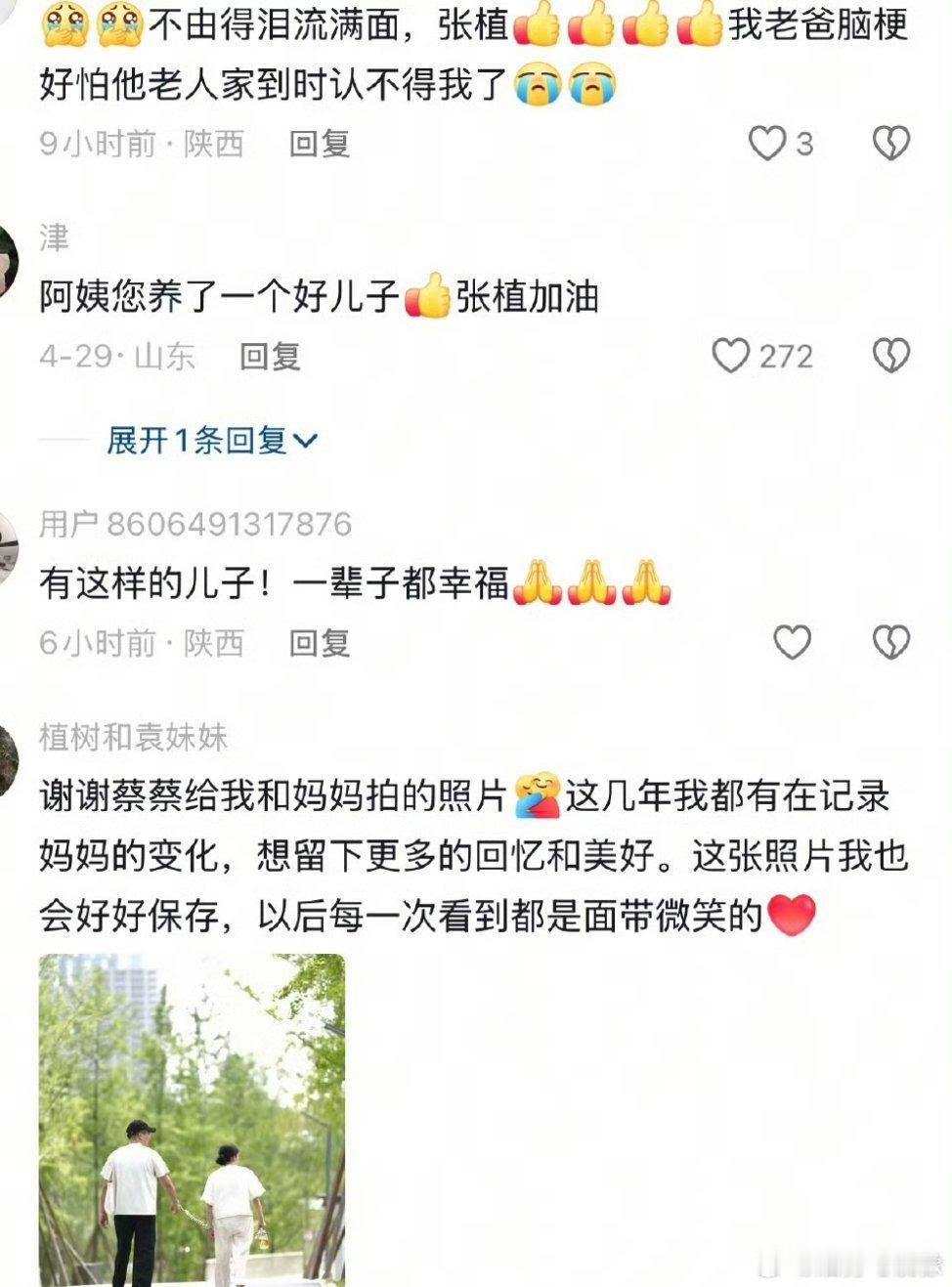The width and height of the screenshot is (952, 1287).
Task: Reply to the comment posted 6小时前
Action: pyautogui.click(x=319, y=643)
